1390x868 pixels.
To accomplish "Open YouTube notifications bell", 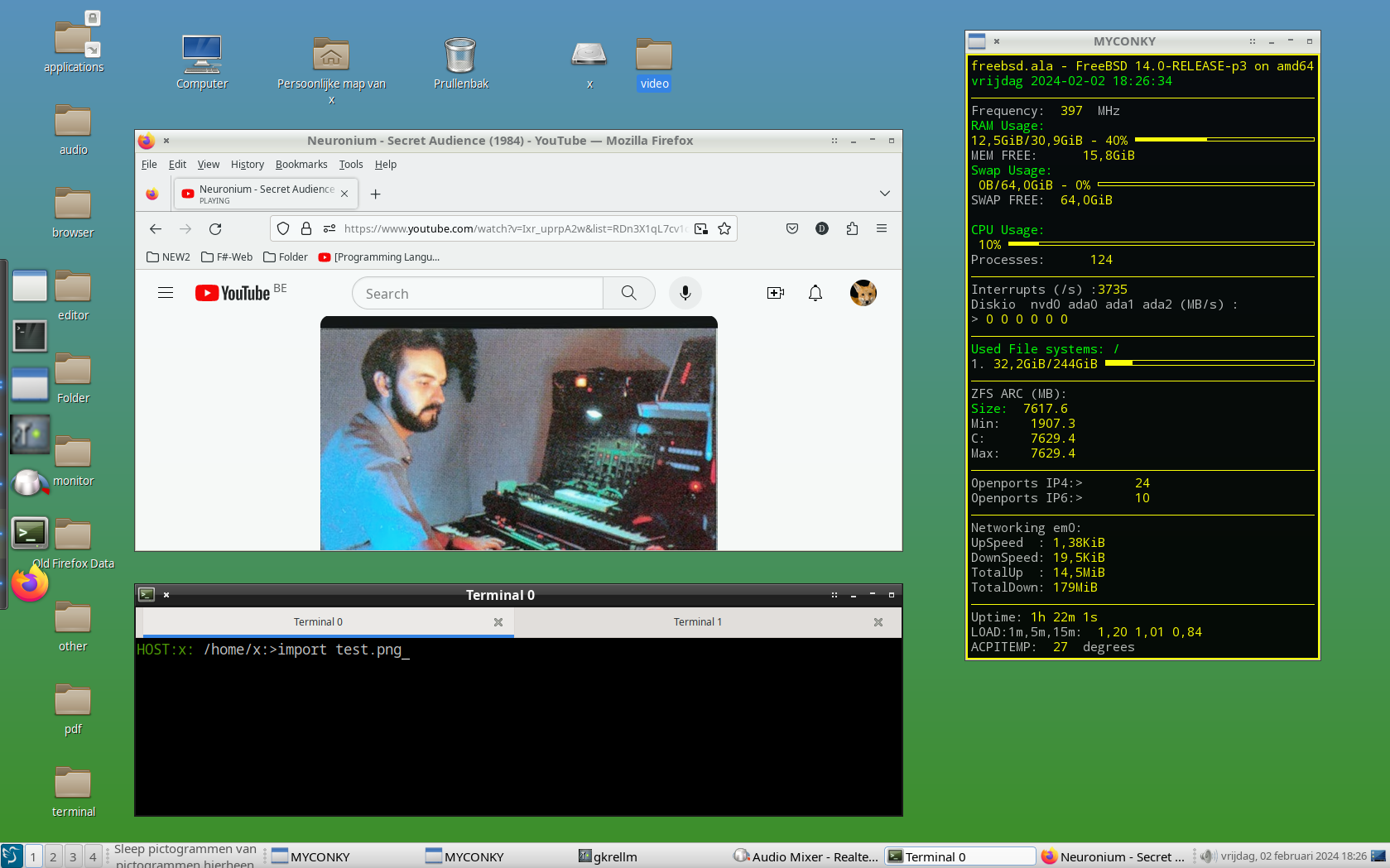I will click(815, 293).
